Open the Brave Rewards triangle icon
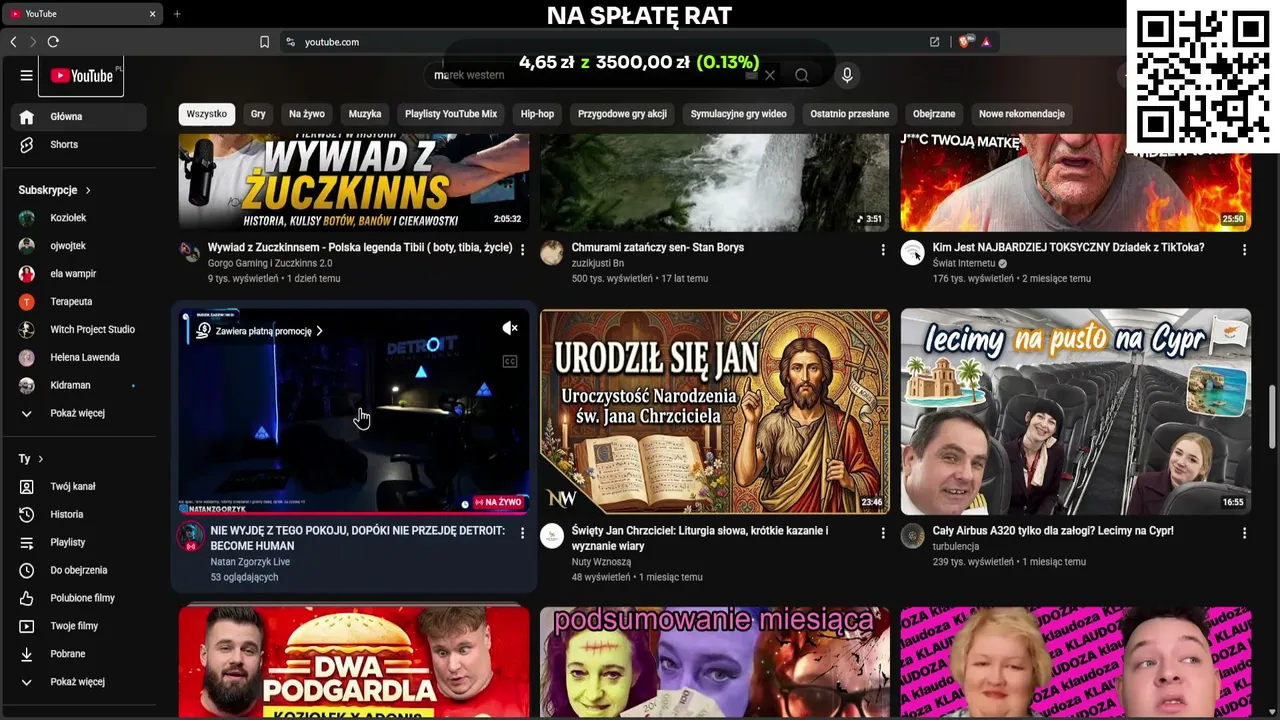This screenshot has height=720, width=1280. click(x=986, y=42)
